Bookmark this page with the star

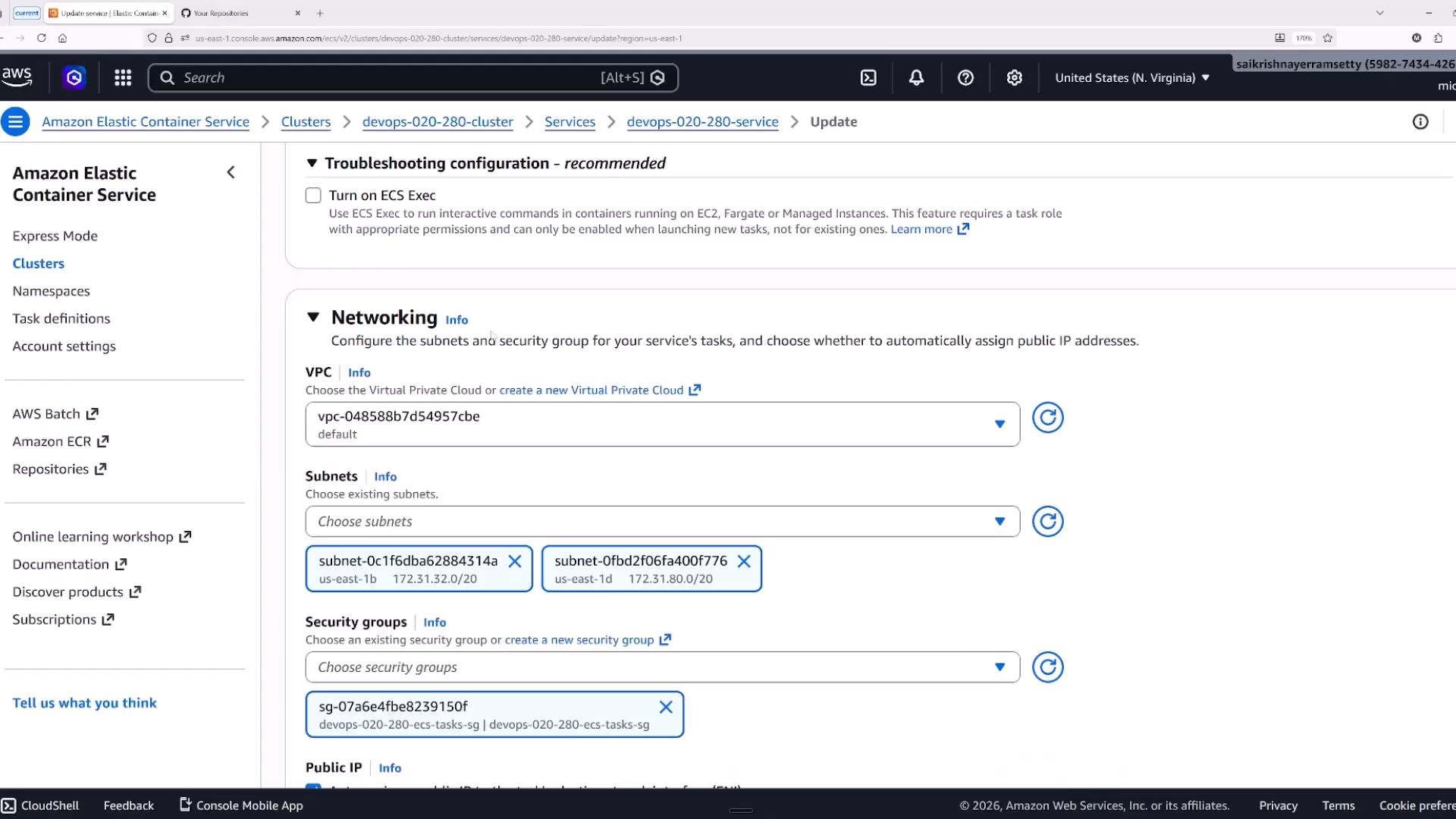coord(1328,38)
